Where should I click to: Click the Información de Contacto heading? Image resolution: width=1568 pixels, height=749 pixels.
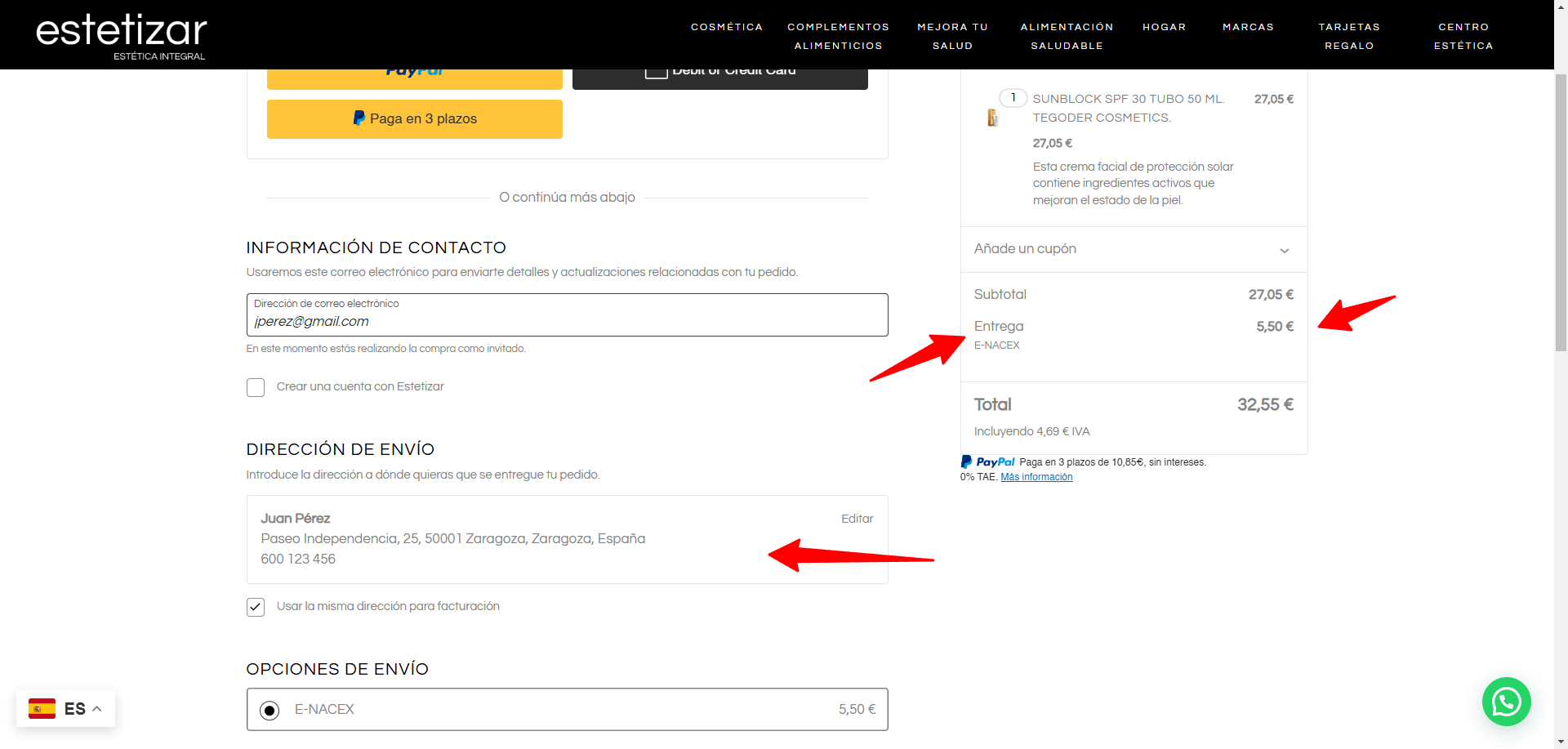(x=376, y=247)
